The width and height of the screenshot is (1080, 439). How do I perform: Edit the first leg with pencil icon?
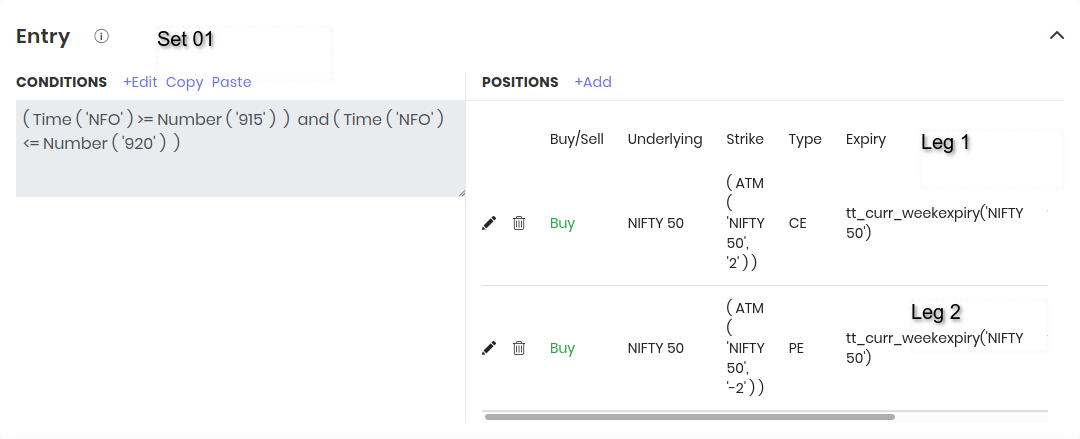point(489,223)
